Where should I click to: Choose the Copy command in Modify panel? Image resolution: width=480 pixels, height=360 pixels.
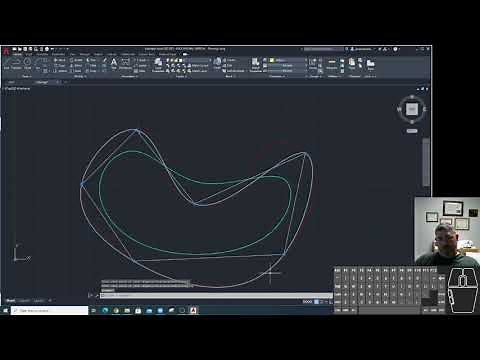[60, 65]
